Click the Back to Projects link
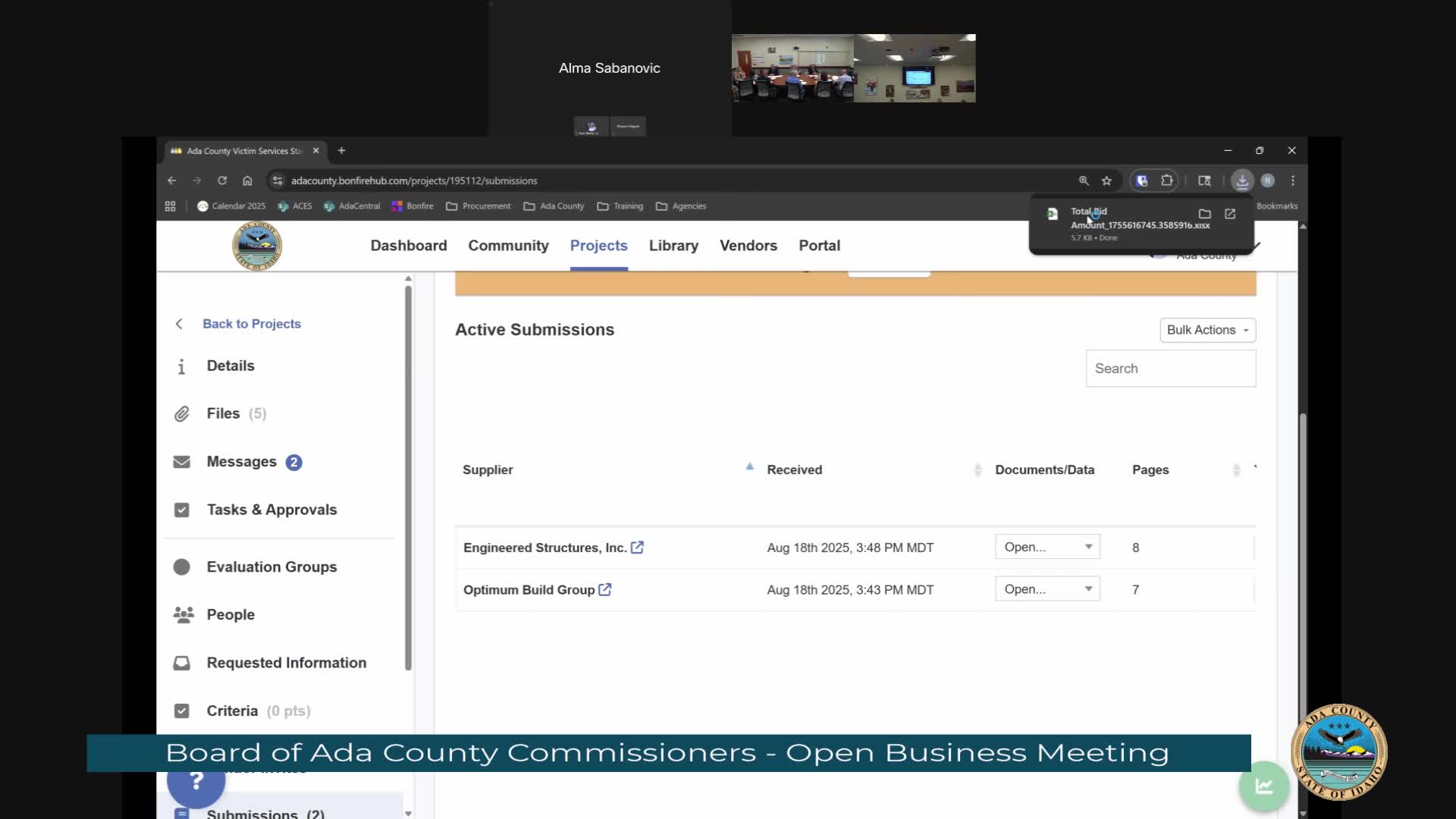Viewport: 1456px width, 819px height. pyautogui.click(x=250, y=323)
